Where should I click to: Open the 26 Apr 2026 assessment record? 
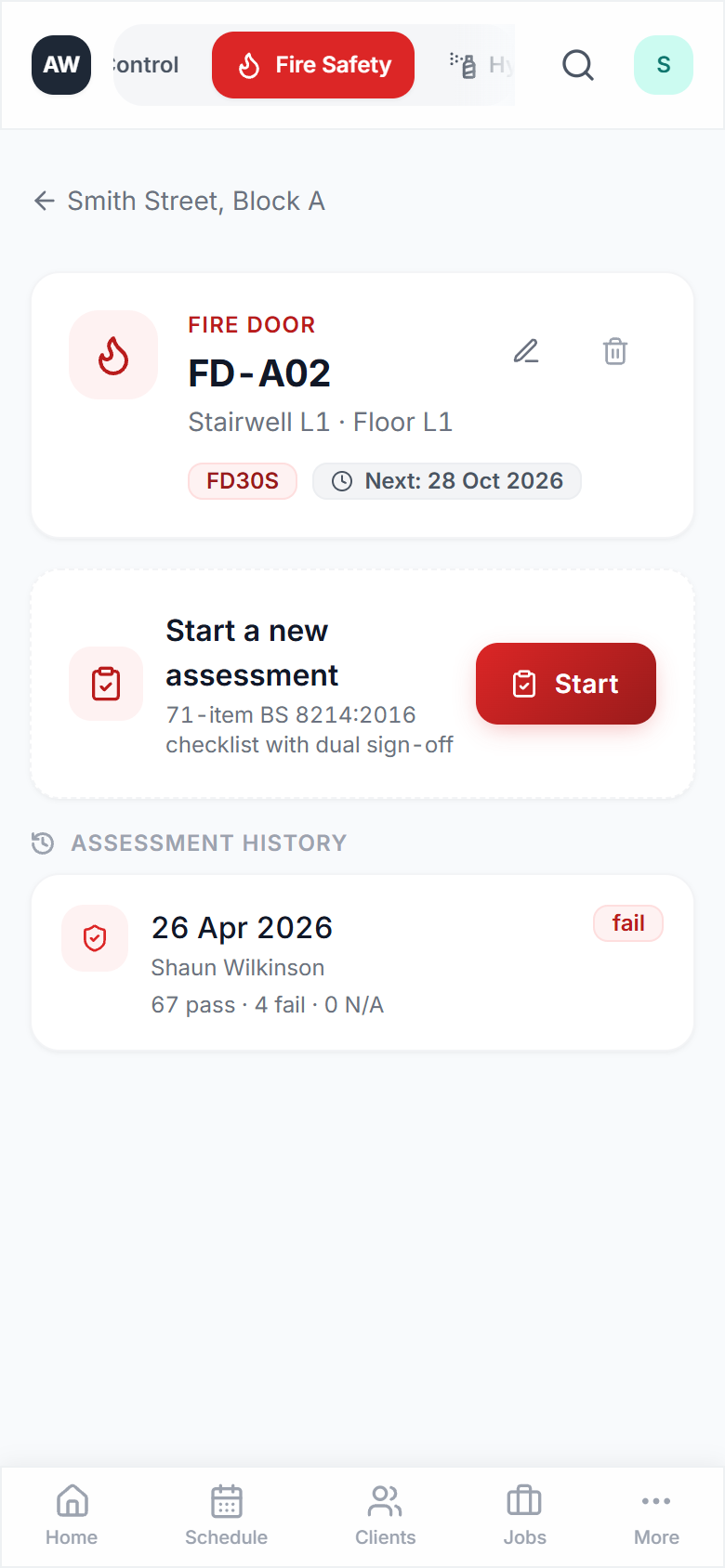pyautogui.click(x=362, y=962)
